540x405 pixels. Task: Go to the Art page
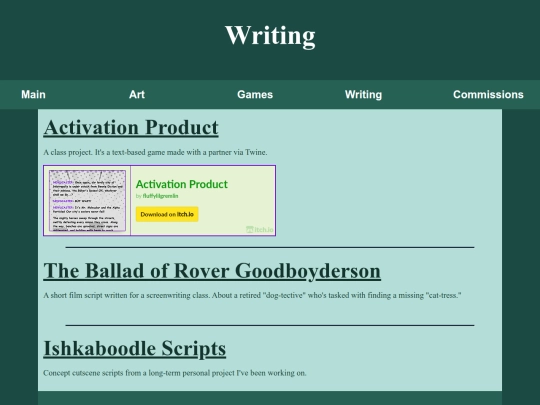[137, 94]
